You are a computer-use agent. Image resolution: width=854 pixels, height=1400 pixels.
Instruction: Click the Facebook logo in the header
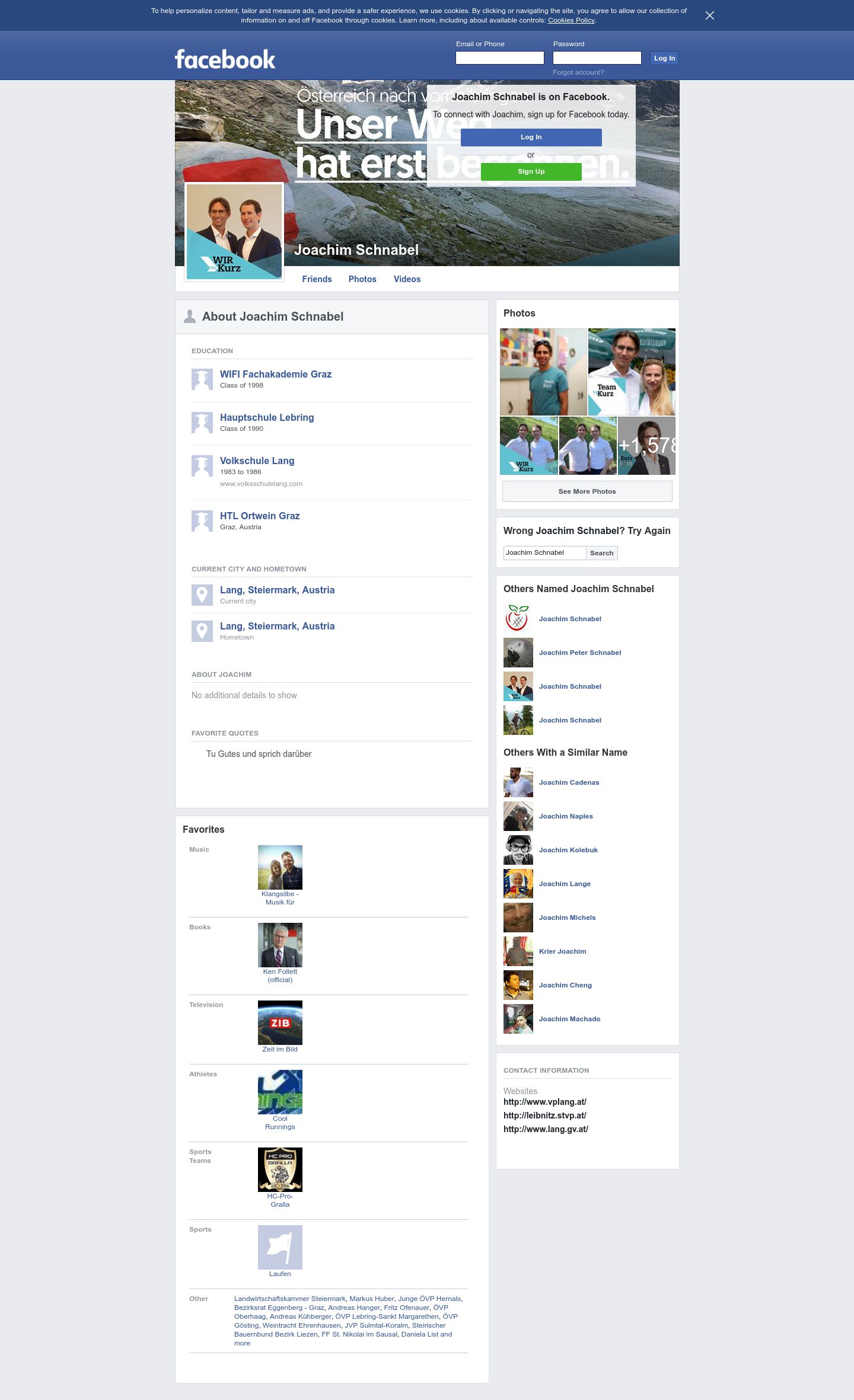coord(225,59)
